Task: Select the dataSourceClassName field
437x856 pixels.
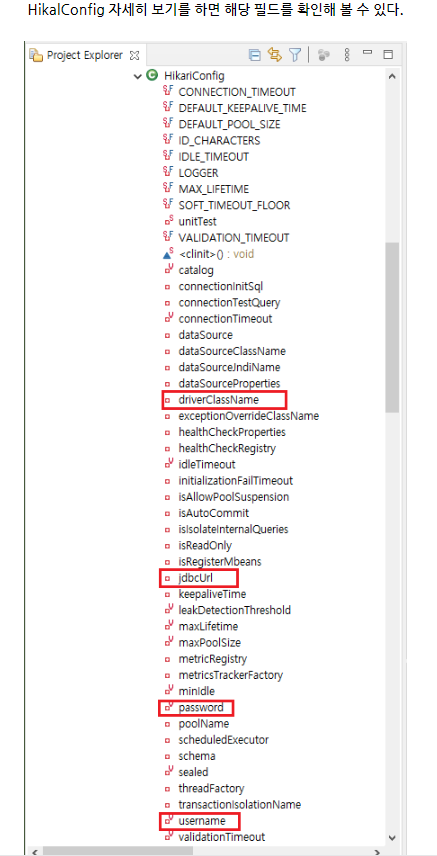Action: coord(232,351)
